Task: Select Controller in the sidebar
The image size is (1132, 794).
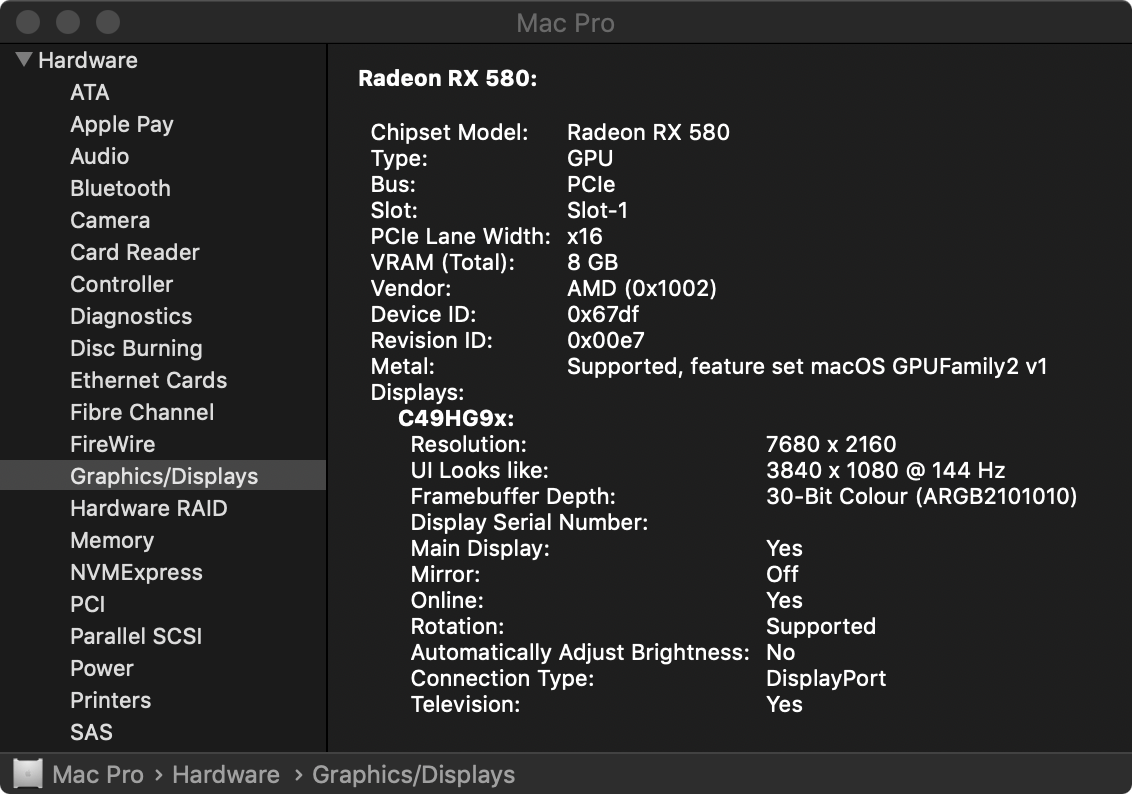Action: tap(121, 284)
